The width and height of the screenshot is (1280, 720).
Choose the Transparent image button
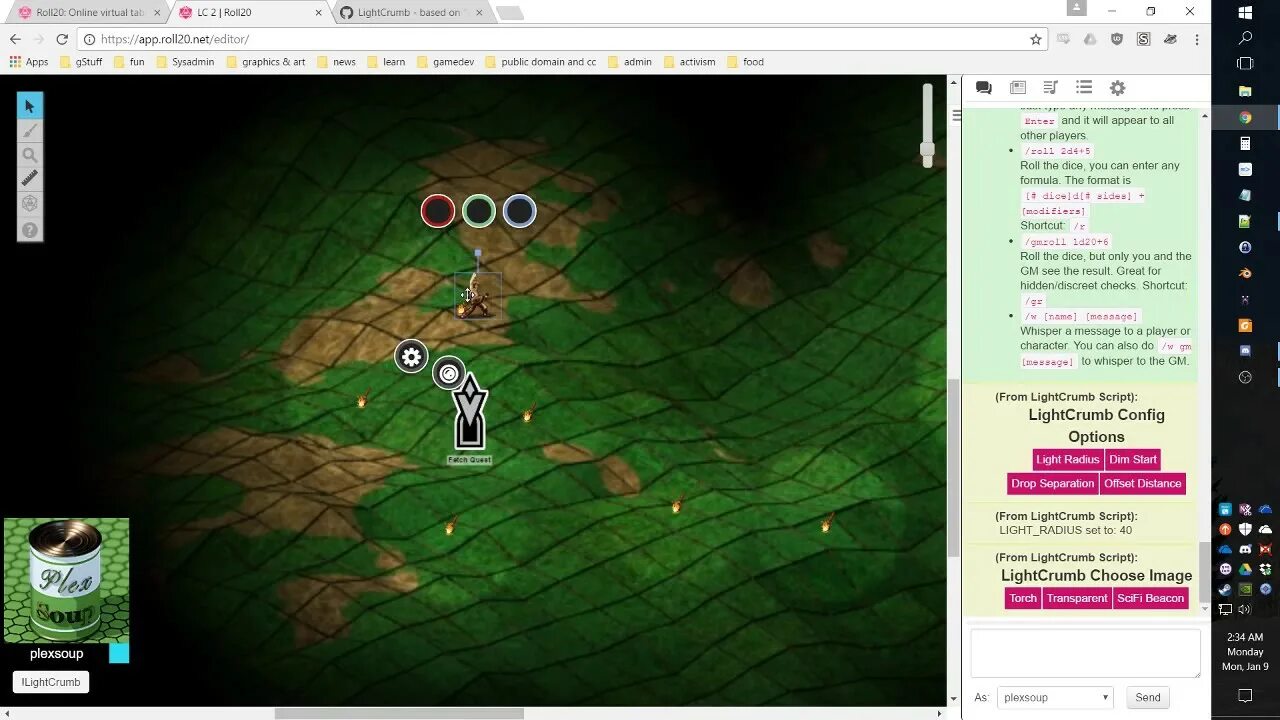(x=1077, y=598)
